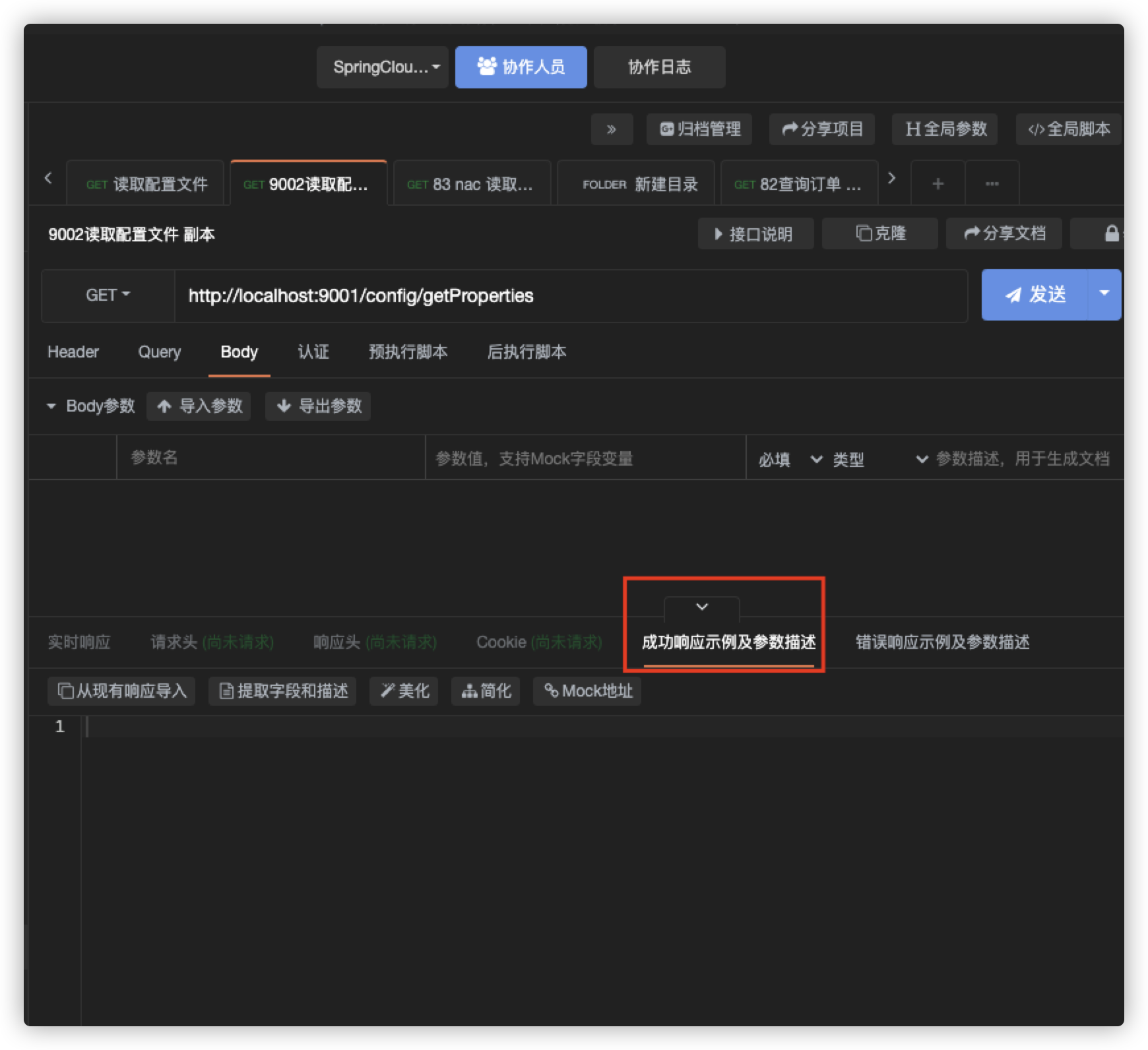This screenshot has width=1148, height=1050.
Task: Switch to the 82查询订单 tab
Action: (799, 184)
